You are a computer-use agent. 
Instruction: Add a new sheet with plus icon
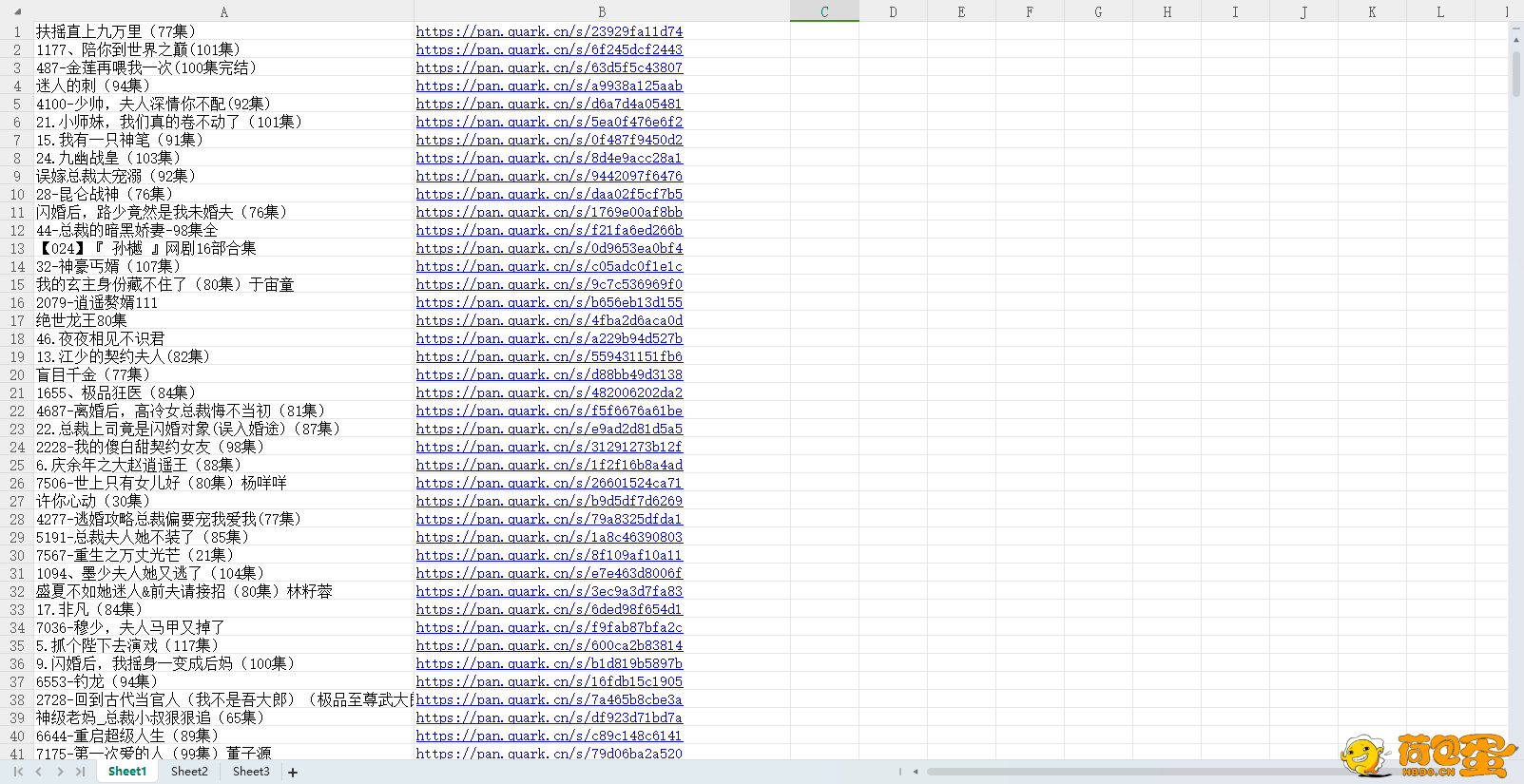pyautogui.click(x=293, y=773)
